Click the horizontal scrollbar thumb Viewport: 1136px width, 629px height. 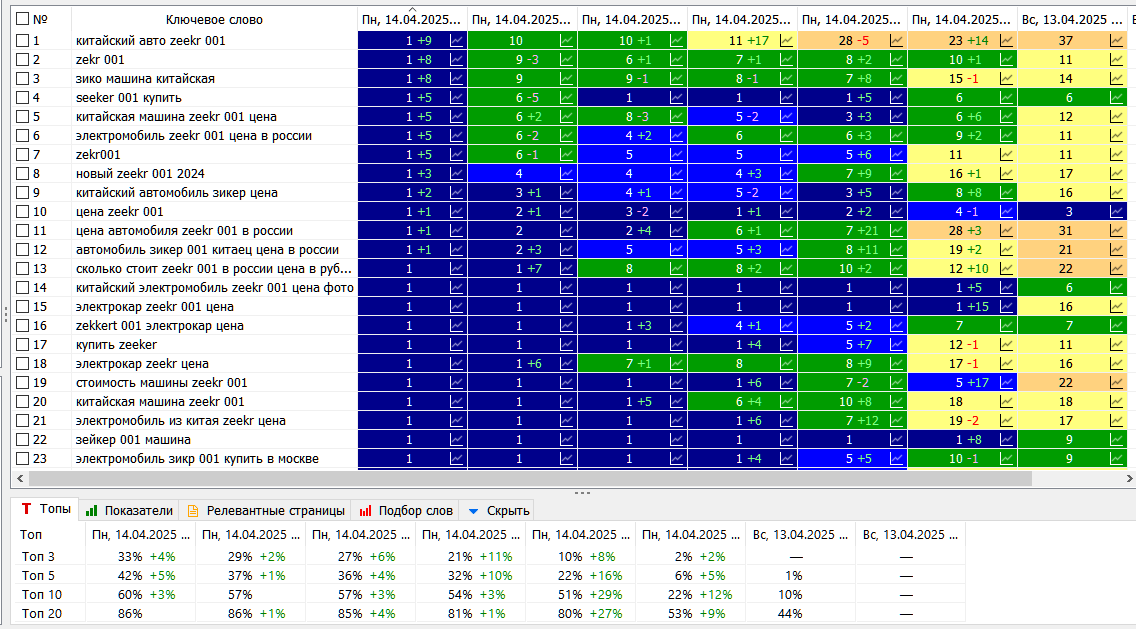(x=530, y=478)
